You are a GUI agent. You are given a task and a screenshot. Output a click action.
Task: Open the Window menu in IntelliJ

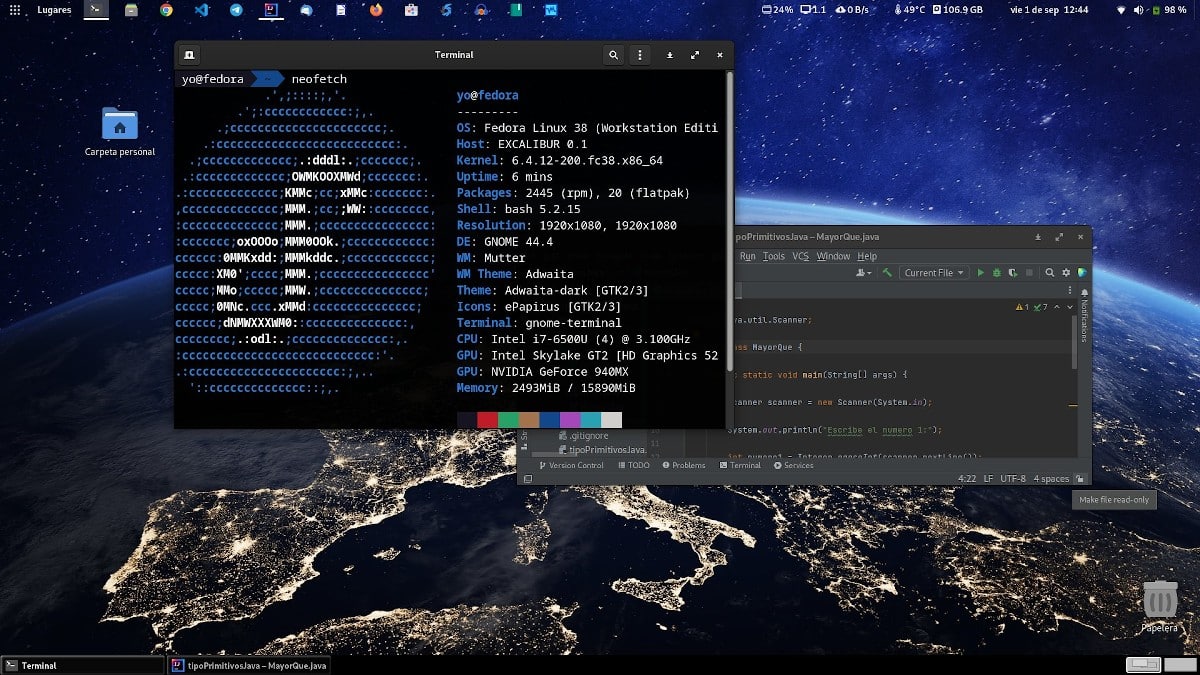[833, 256]
